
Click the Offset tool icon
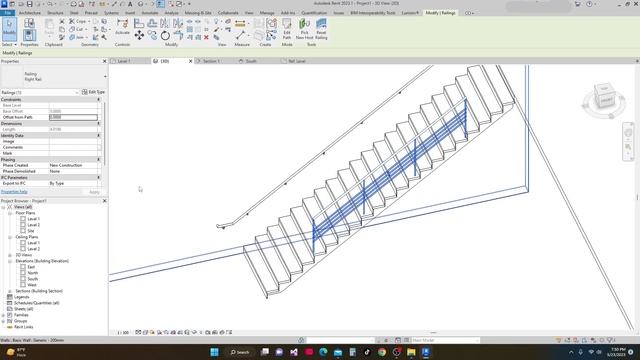(x=152, y=24)
